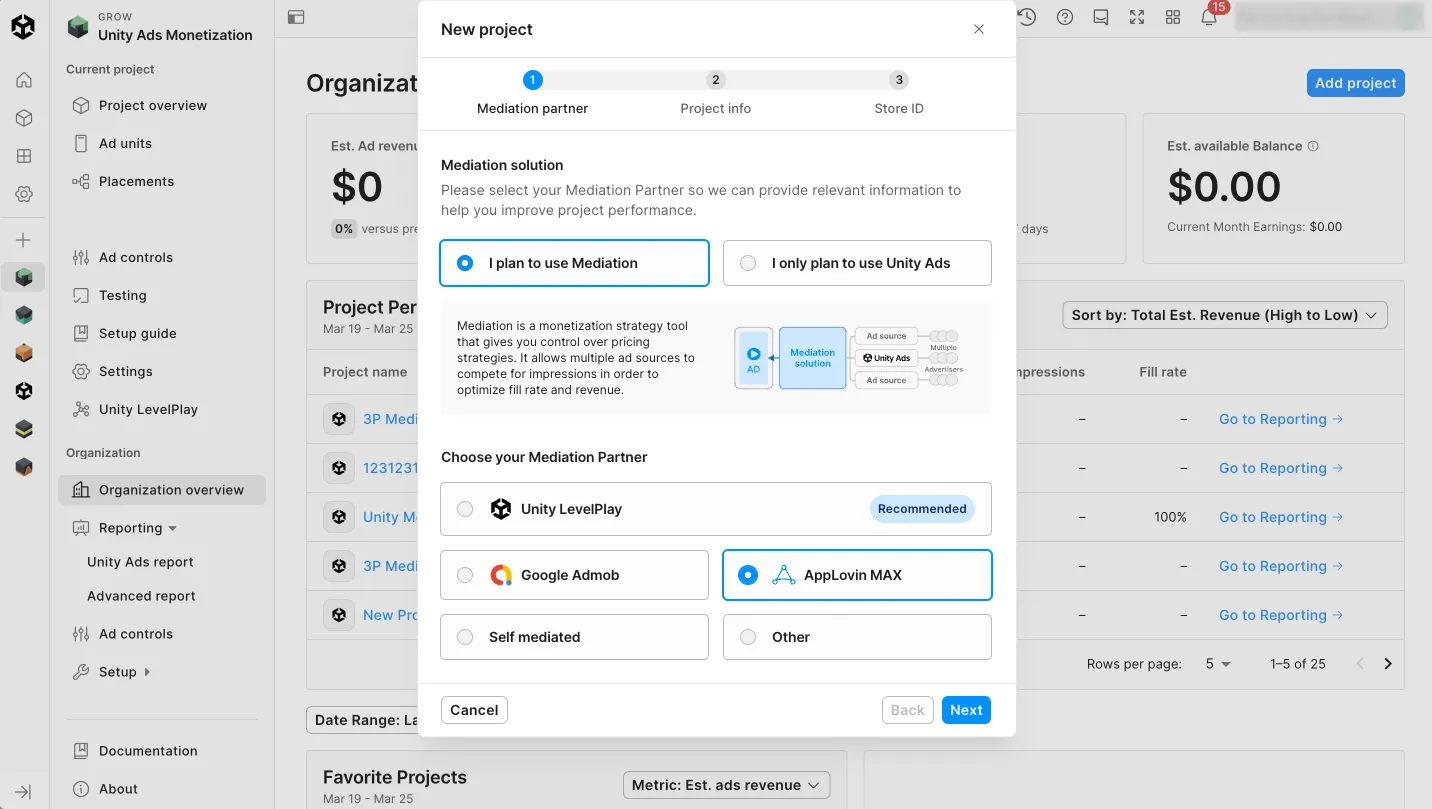Choose Google Admob as mediation partner

pos(466,575)
